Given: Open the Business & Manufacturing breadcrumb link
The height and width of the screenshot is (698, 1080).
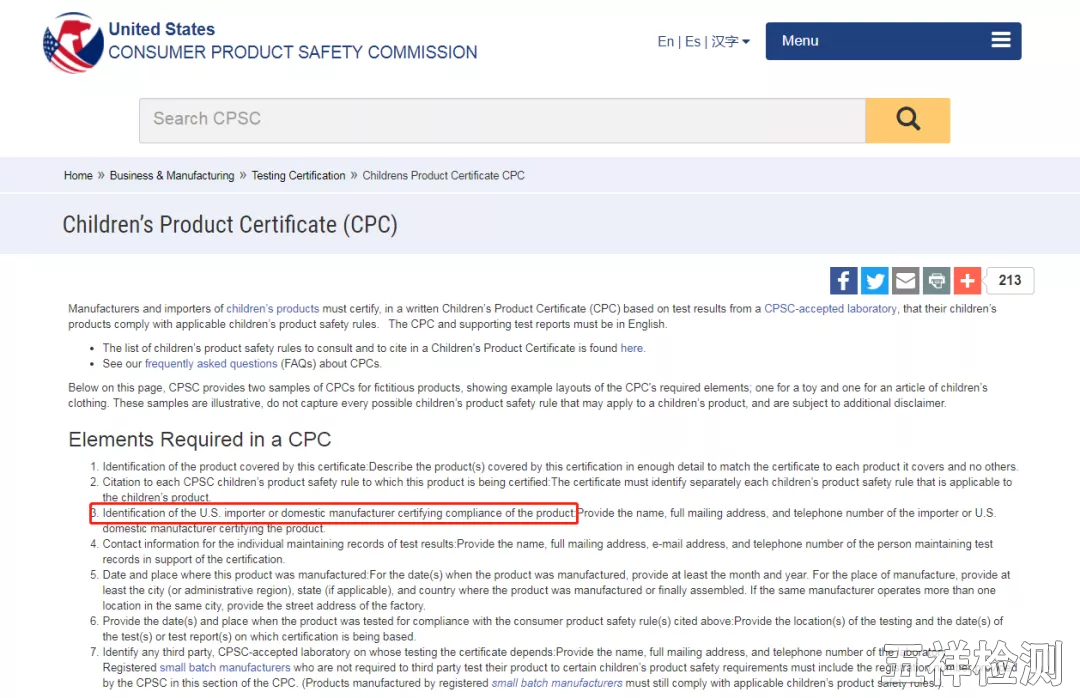Looking at the screenshot, I should coord(171,175).
